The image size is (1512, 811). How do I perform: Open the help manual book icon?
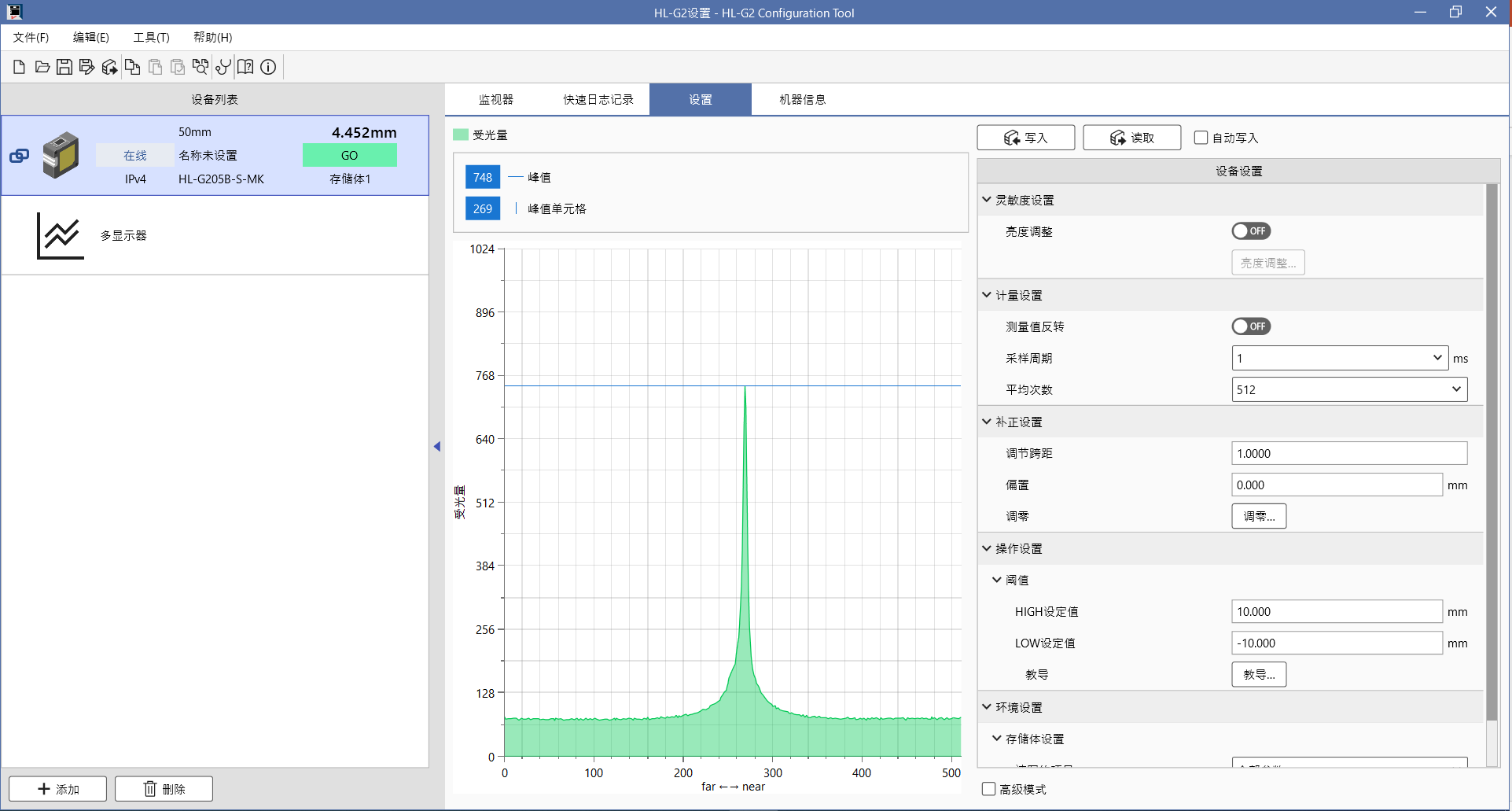coord(245,67)
